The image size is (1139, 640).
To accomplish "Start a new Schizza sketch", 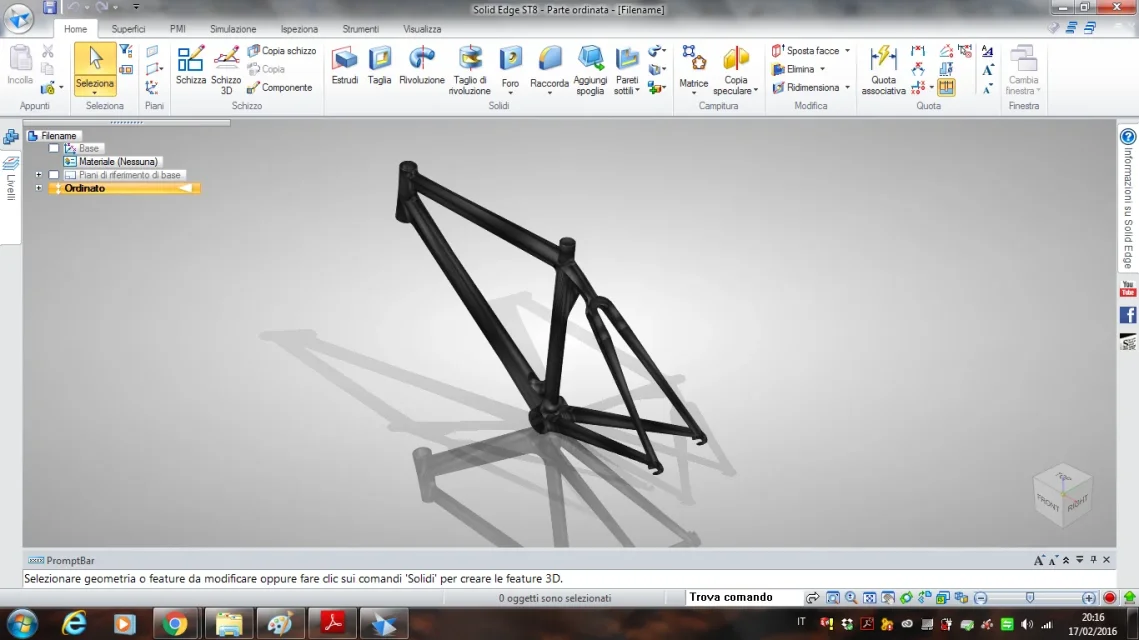I will (190, 66).
